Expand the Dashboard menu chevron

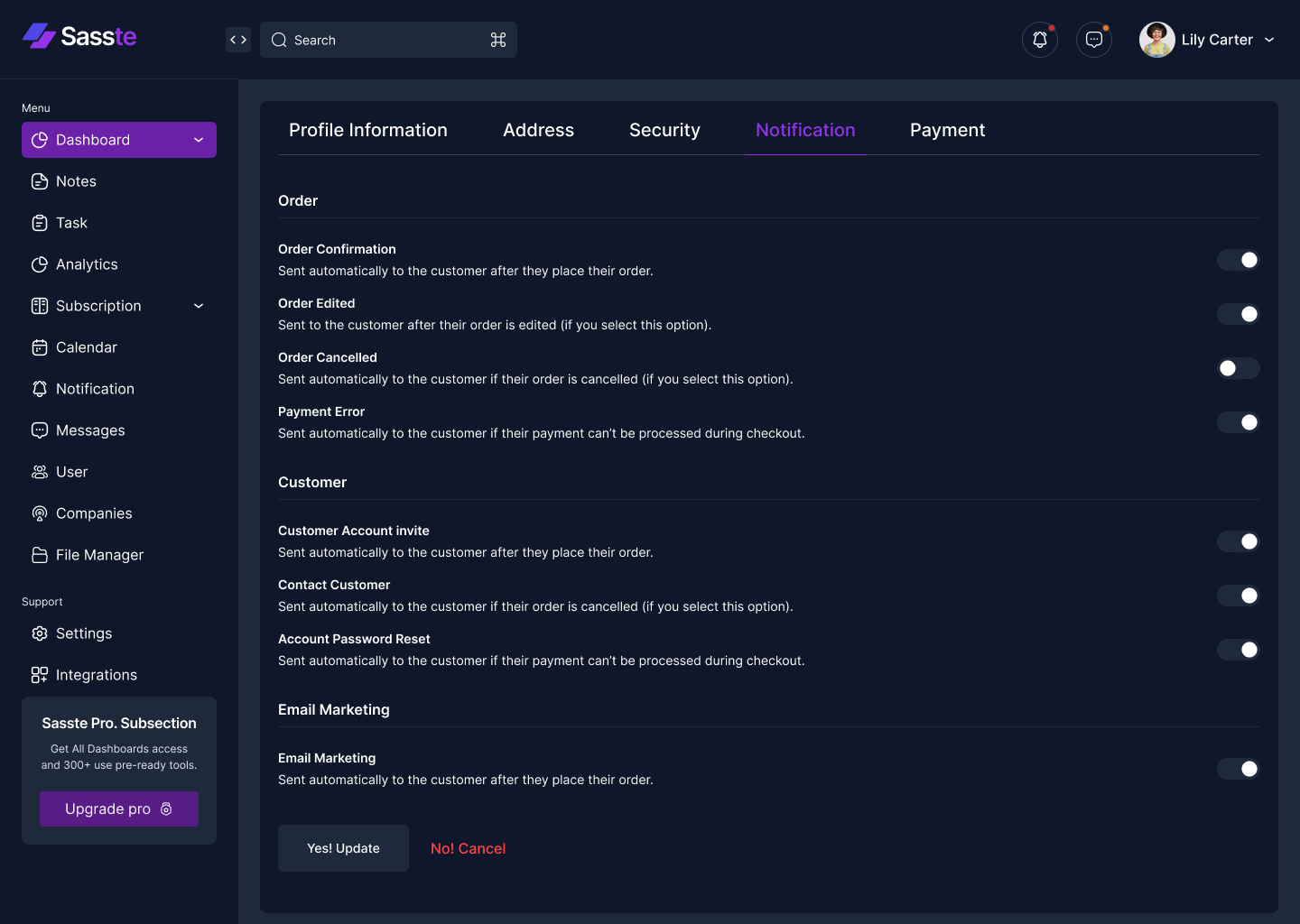pos(199,140)
